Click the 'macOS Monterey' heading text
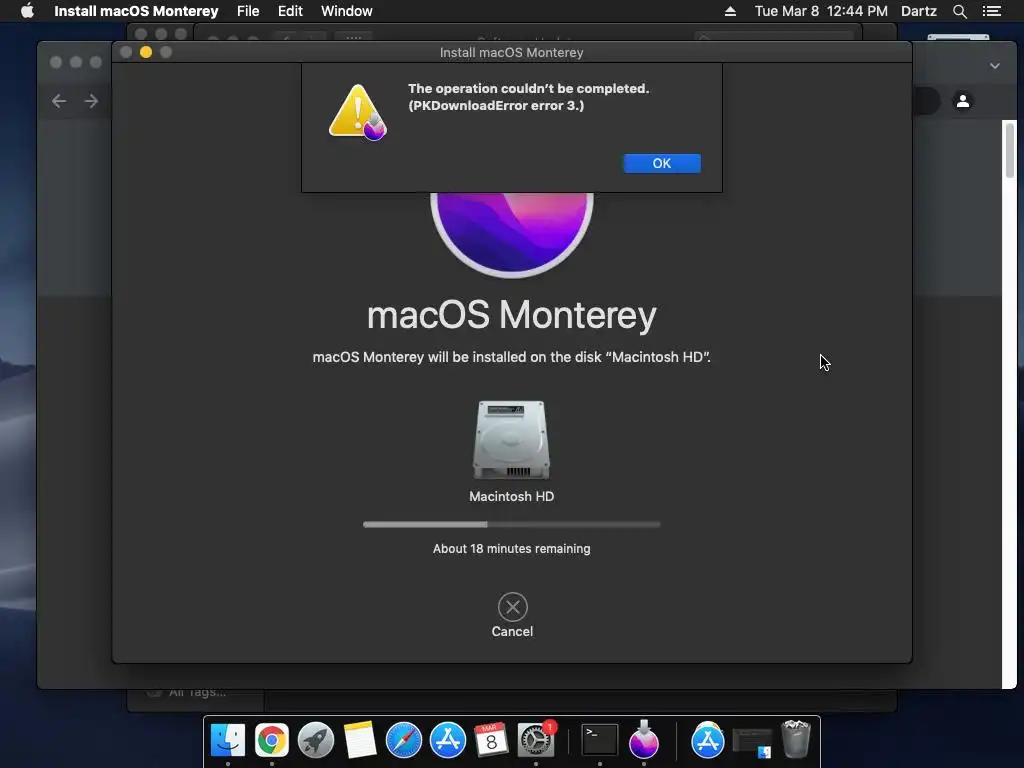This screenshot has width=1024, height=768. click(x=511, y=315)
